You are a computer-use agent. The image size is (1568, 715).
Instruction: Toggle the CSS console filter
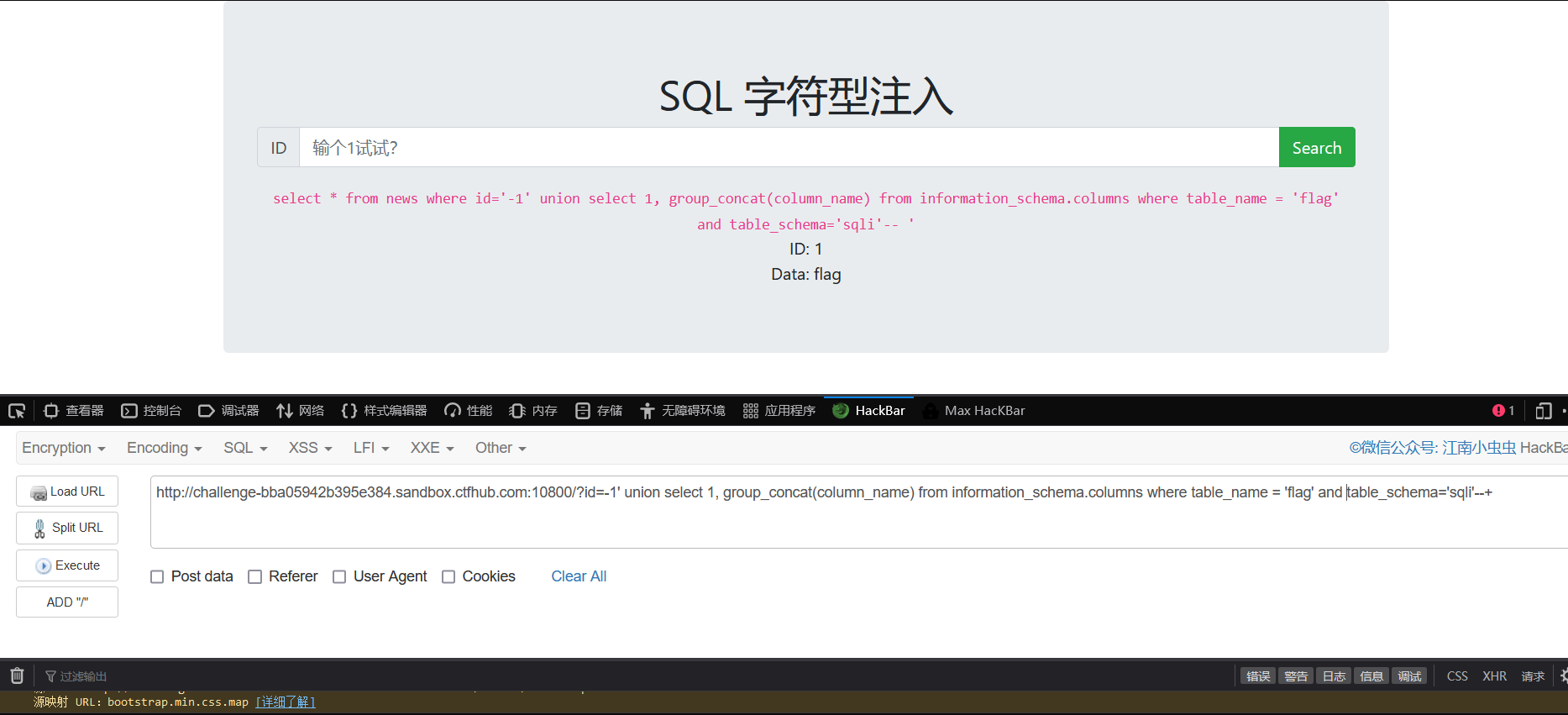[x=1457, y=676]
